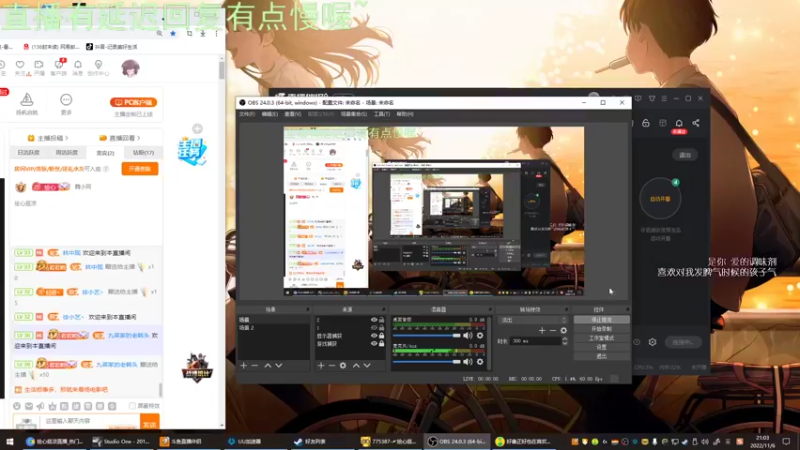Click the PC客户端 orange button
The height and width of the screenshot is (450, 800).
tap(134, 103)
